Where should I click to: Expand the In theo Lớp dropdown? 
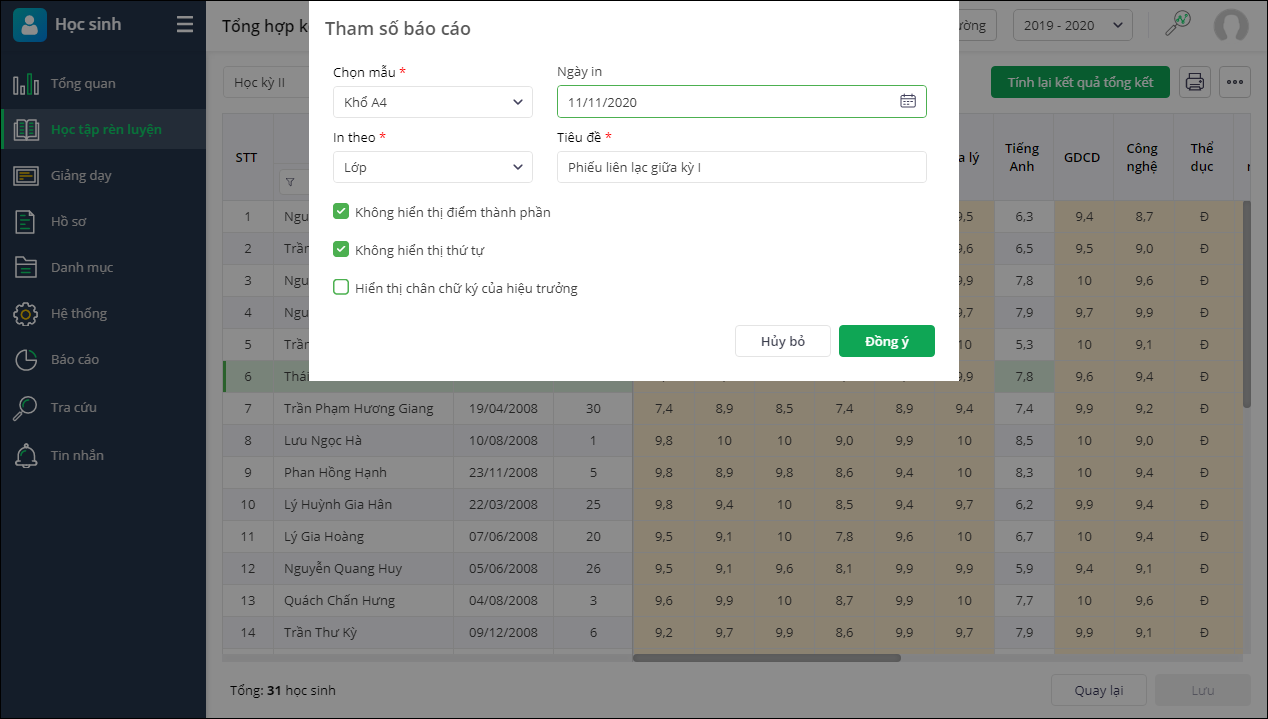[x=432, y=167]
